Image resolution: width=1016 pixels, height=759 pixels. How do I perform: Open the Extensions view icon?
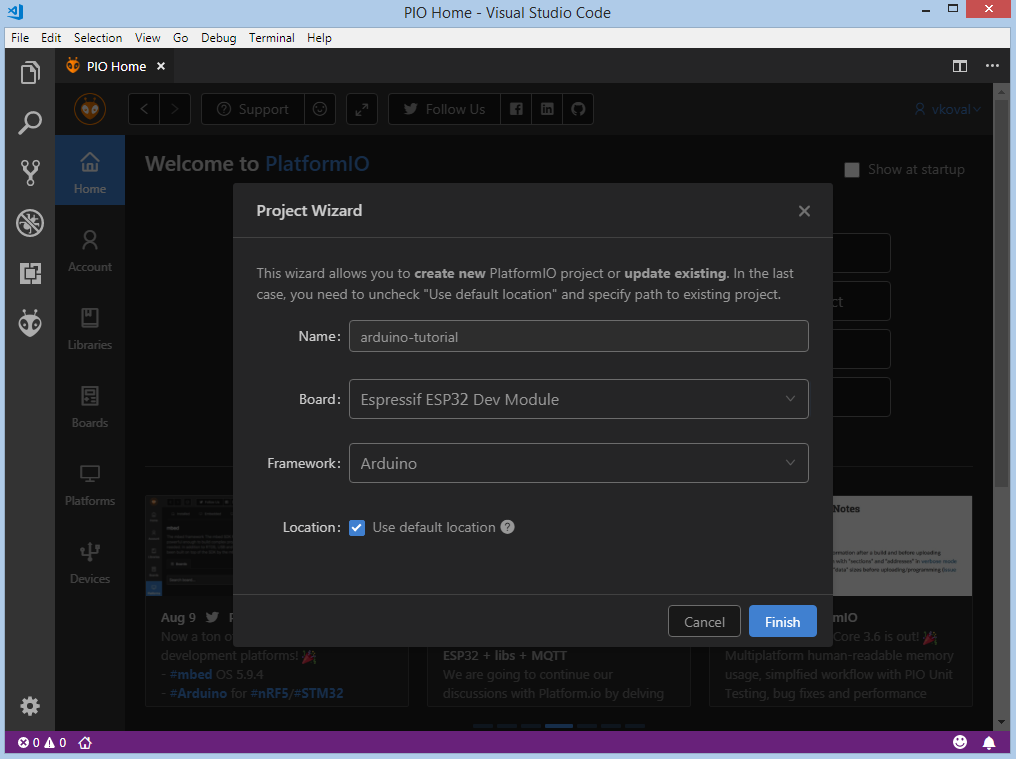pos(30,273)
